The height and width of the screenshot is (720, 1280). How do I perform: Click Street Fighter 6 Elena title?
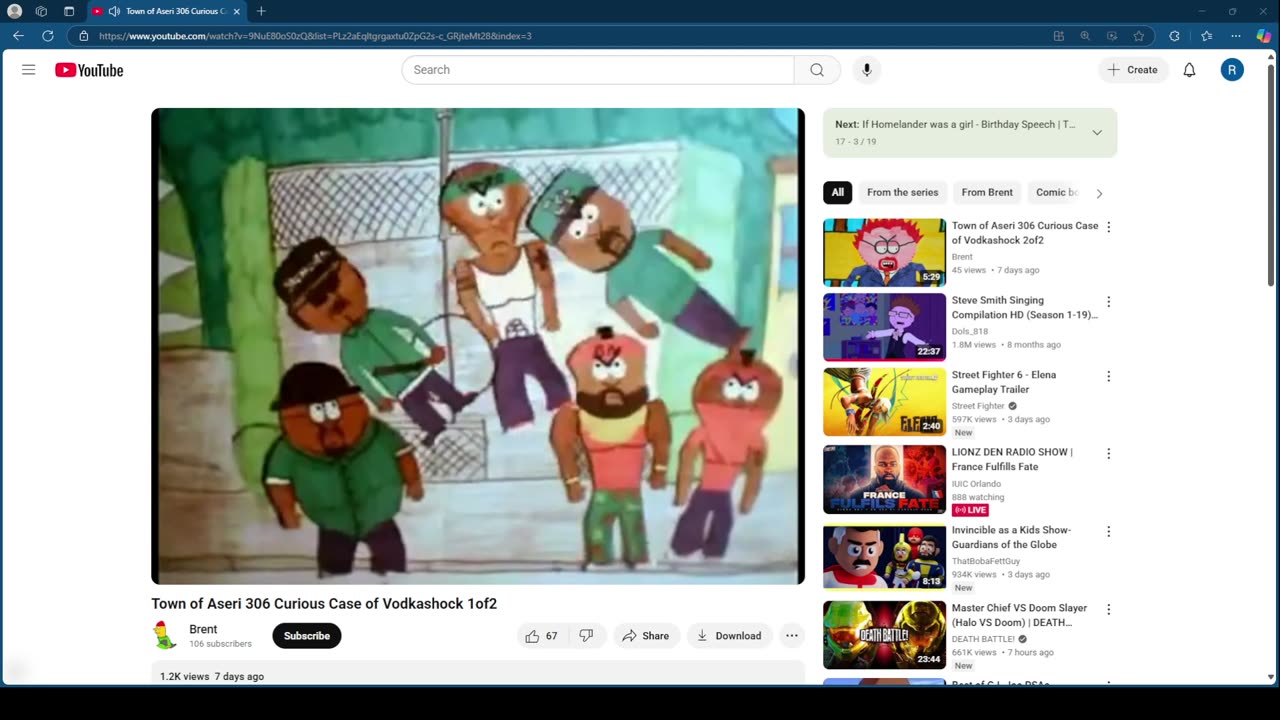click(x=1004, y=382)
